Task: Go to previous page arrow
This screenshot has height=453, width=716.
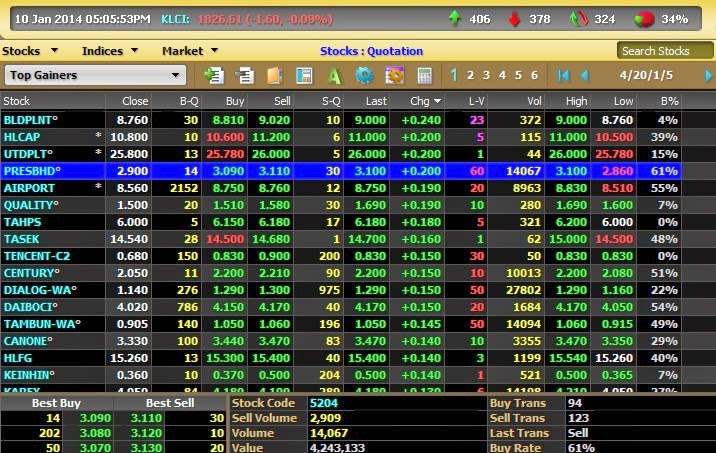Action: click(x=584, y=75)
